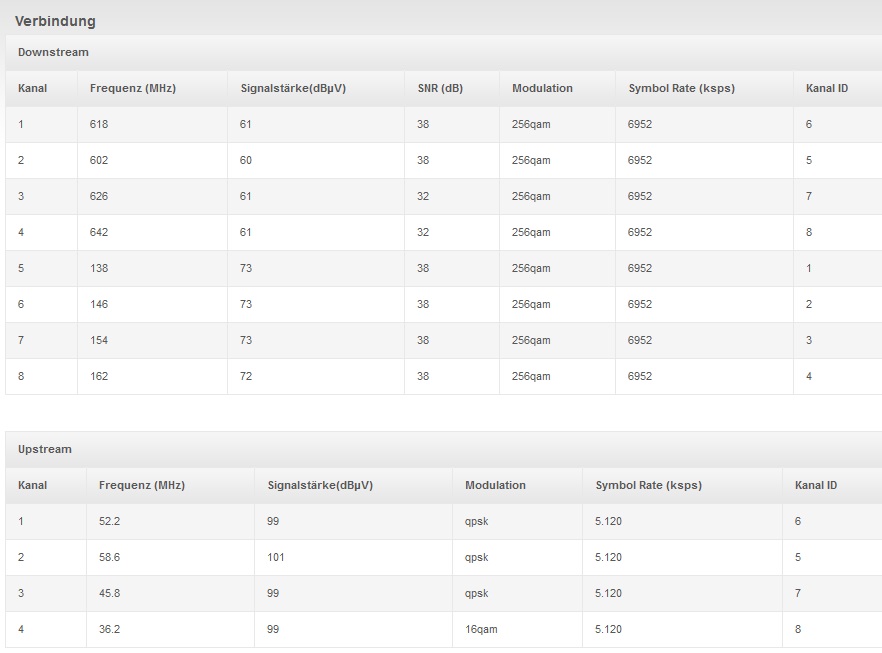Select the Upstream section header

coord(45,449)
